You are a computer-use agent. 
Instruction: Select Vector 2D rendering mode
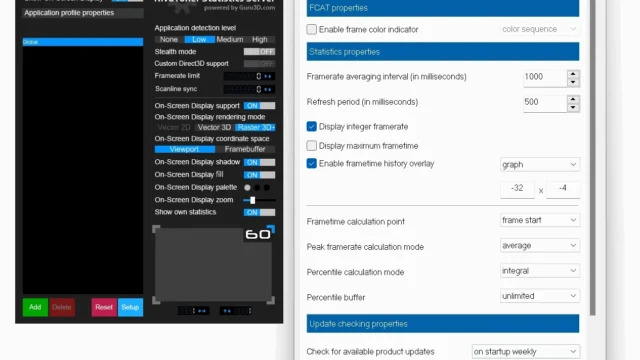tap(174, 127)
